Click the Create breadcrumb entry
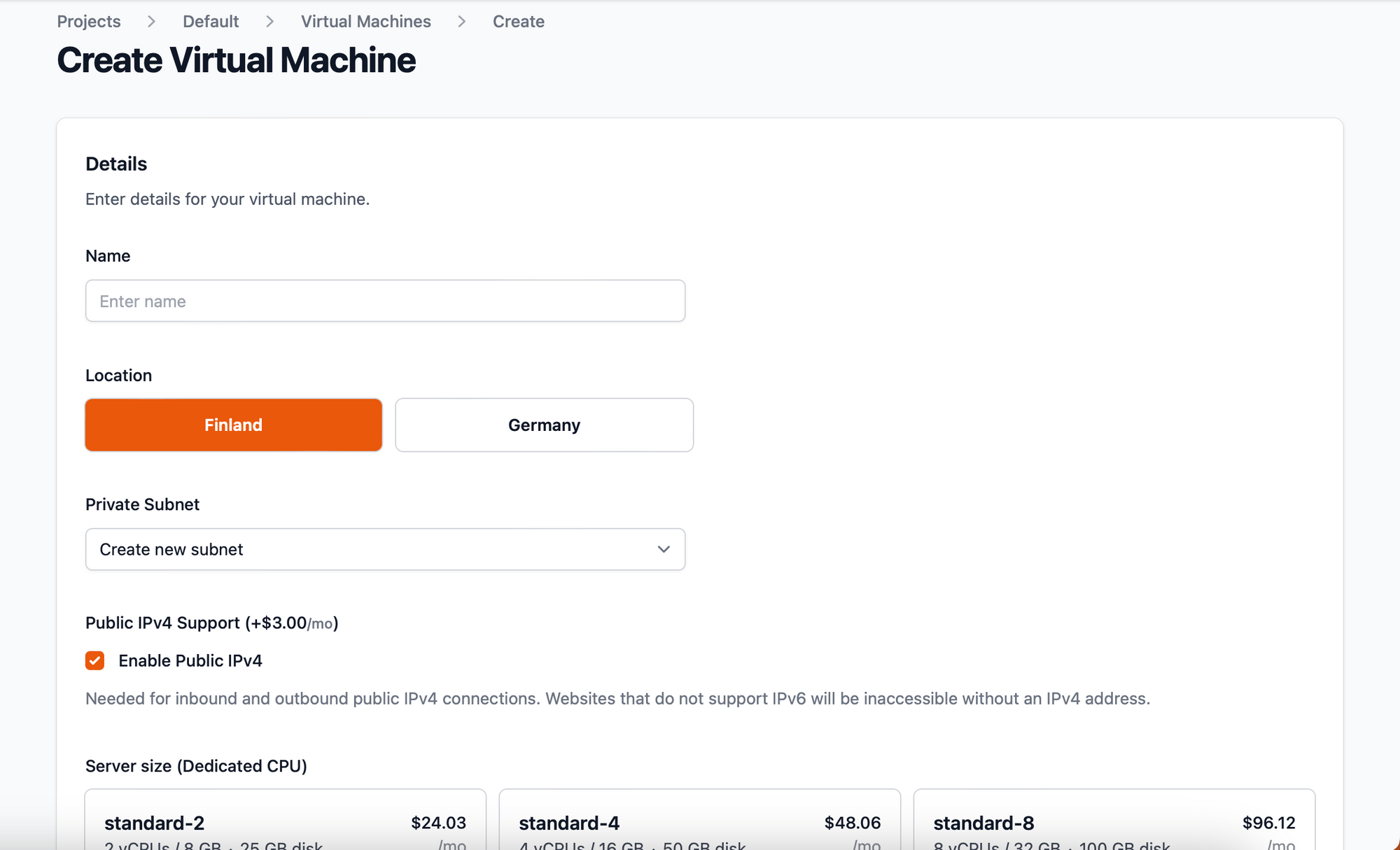 click(518, 21)
